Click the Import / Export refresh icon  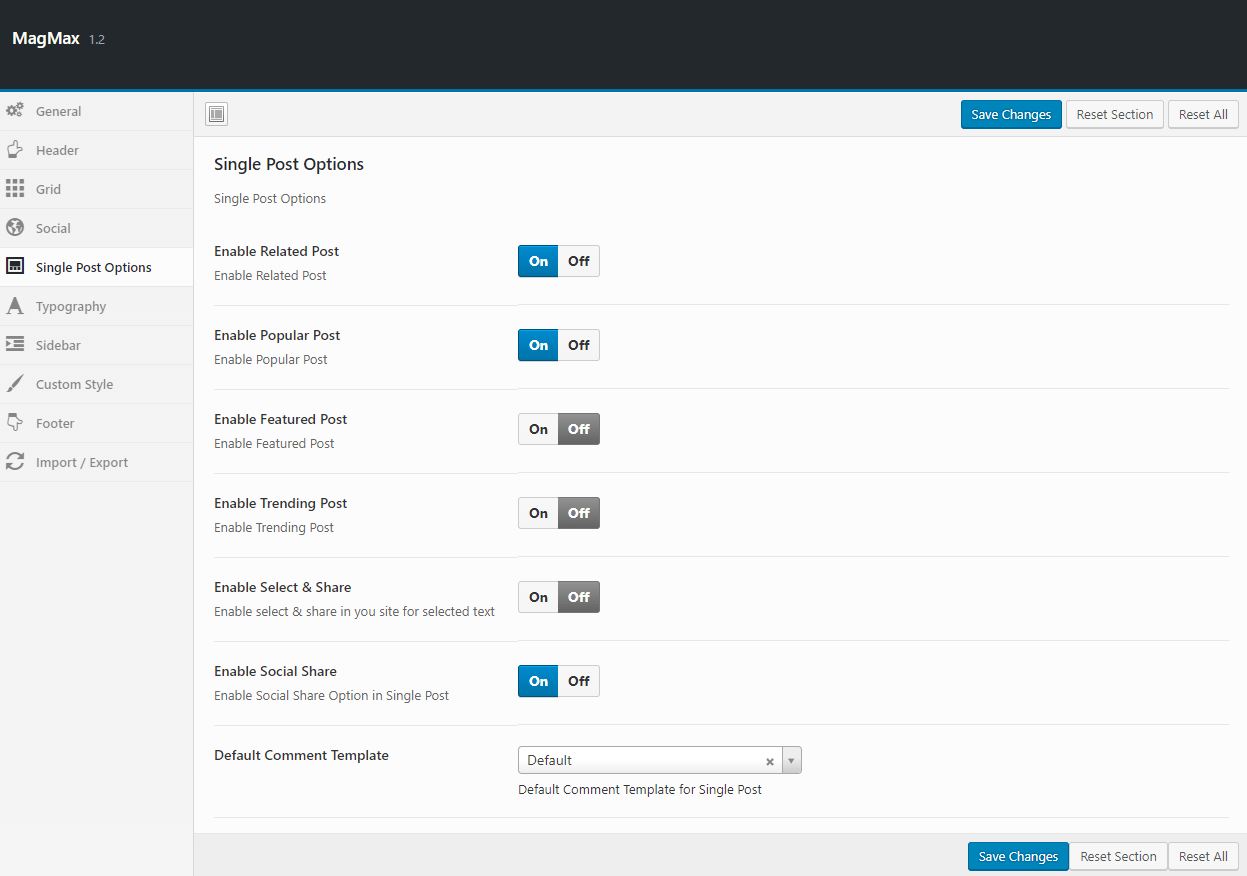tap(15, 462)
